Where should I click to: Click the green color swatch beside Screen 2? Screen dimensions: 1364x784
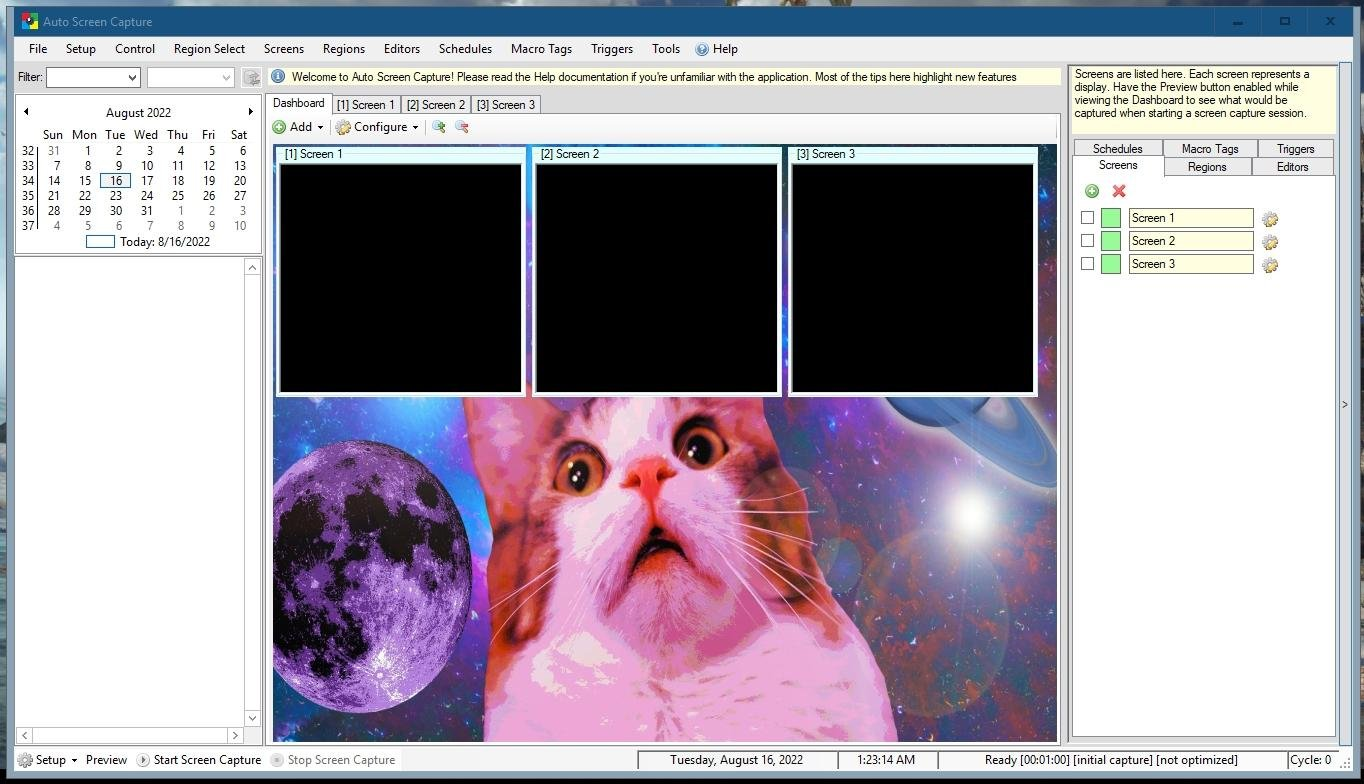(x=1109, y=240)
